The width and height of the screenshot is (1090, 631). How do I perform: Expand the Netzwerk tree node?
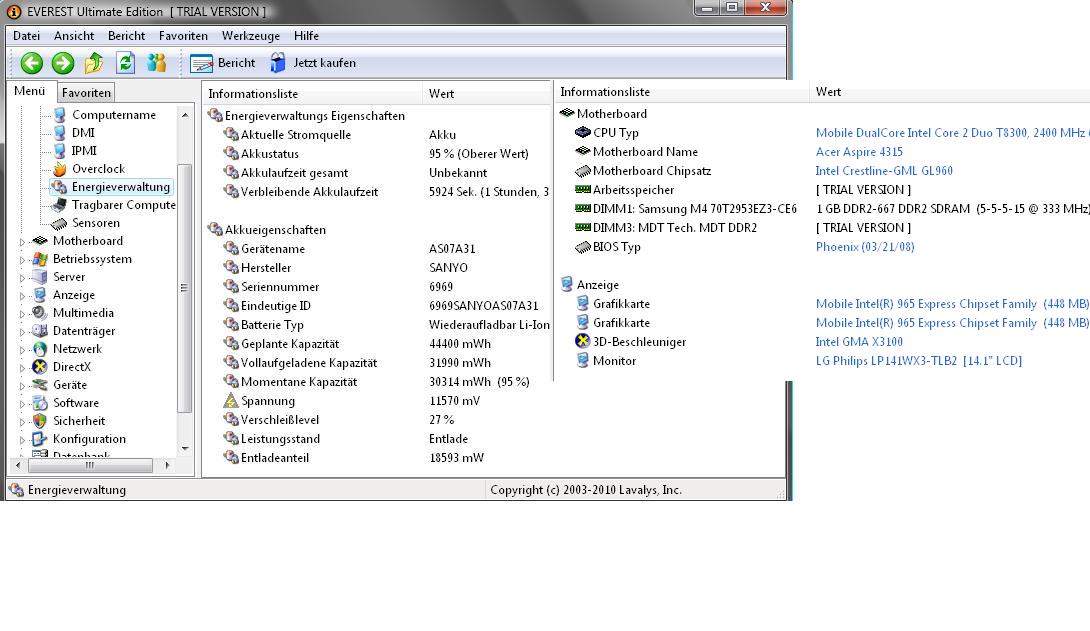pyautogui.click(x=22, y=350)
